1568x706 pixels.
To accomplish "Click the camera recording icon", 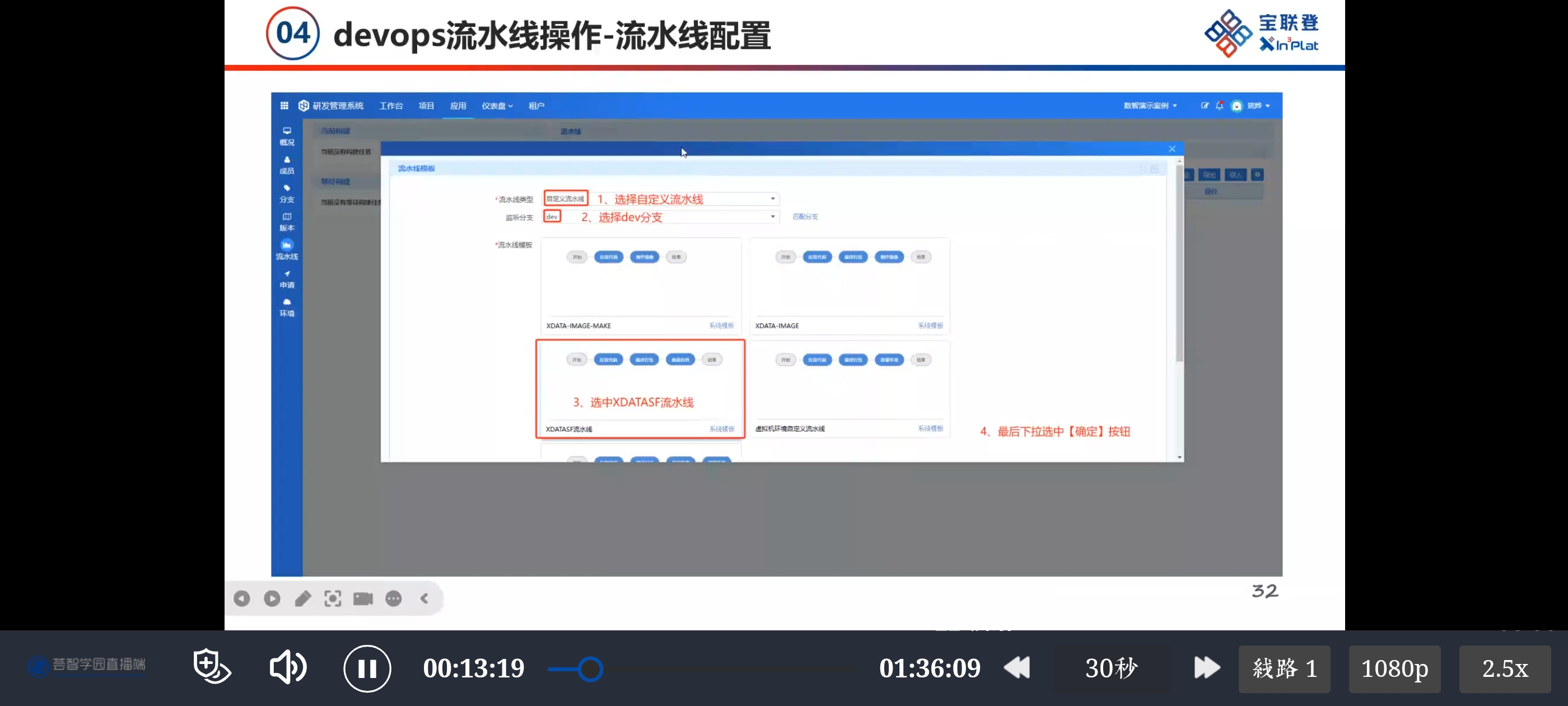I will point(363,599).
